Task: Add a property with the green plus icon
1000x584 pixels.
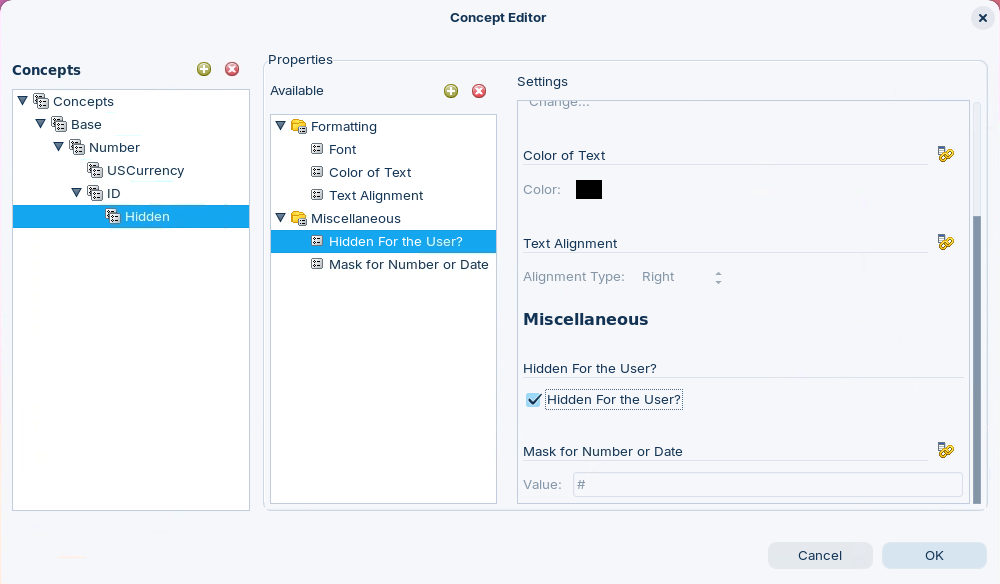Action: point(451,91)
